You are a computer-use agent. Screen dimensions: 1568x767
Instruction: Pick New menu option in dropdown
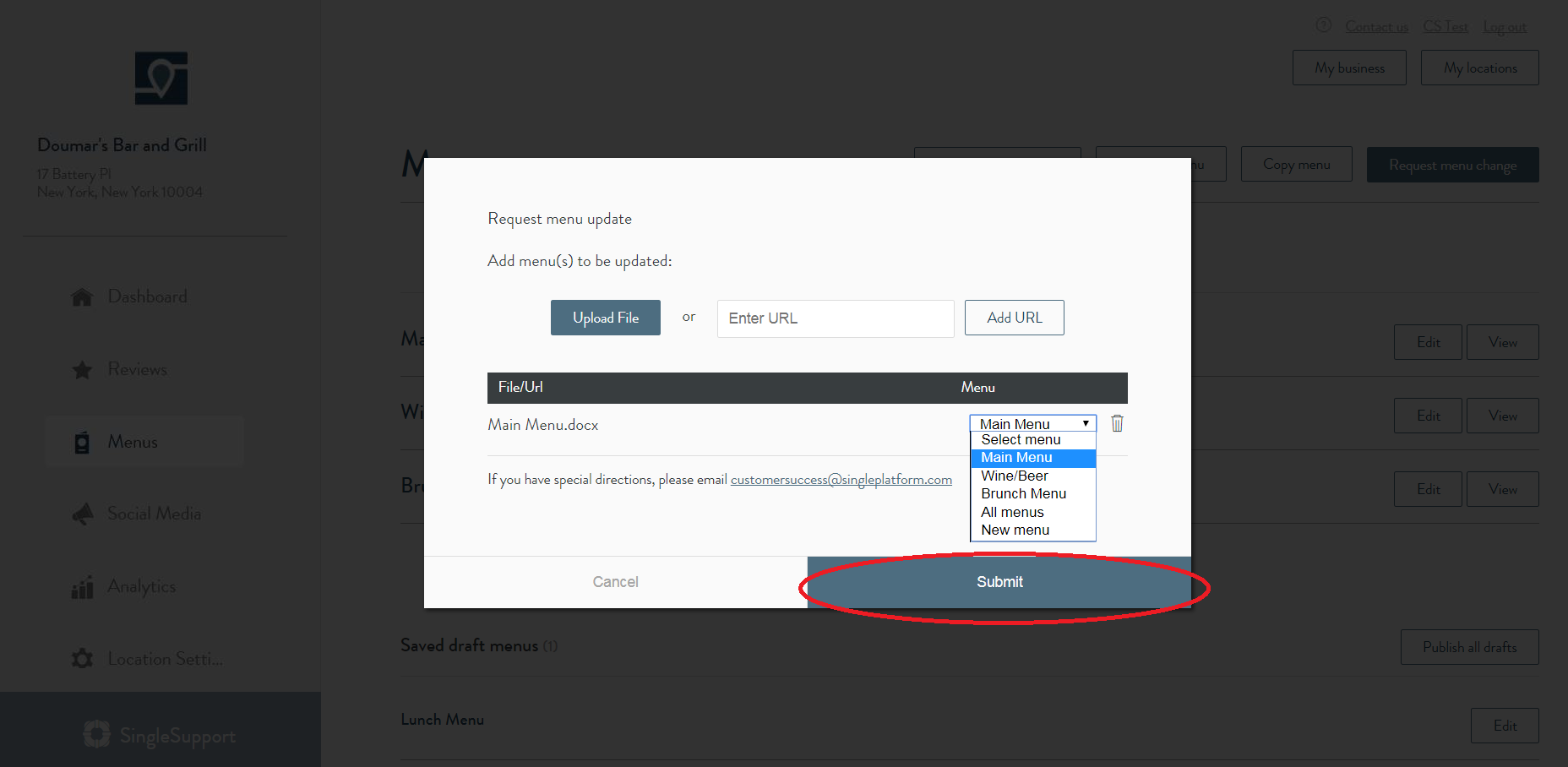(x=1015, y=530)
